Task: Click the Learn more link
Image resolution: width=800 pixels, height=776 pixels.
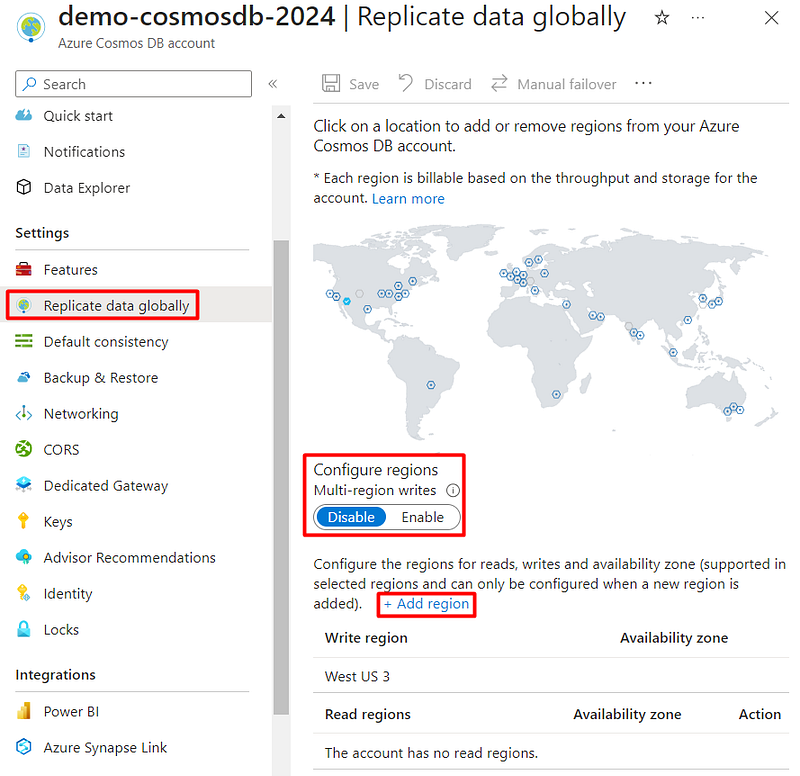Action: click(x=408, y=198)
